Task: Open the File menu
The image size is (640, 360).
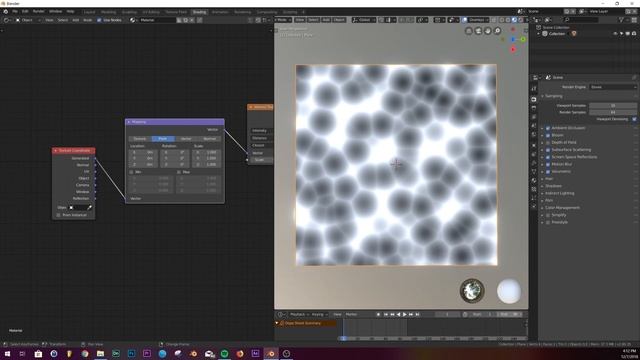Action: (15, 11)
